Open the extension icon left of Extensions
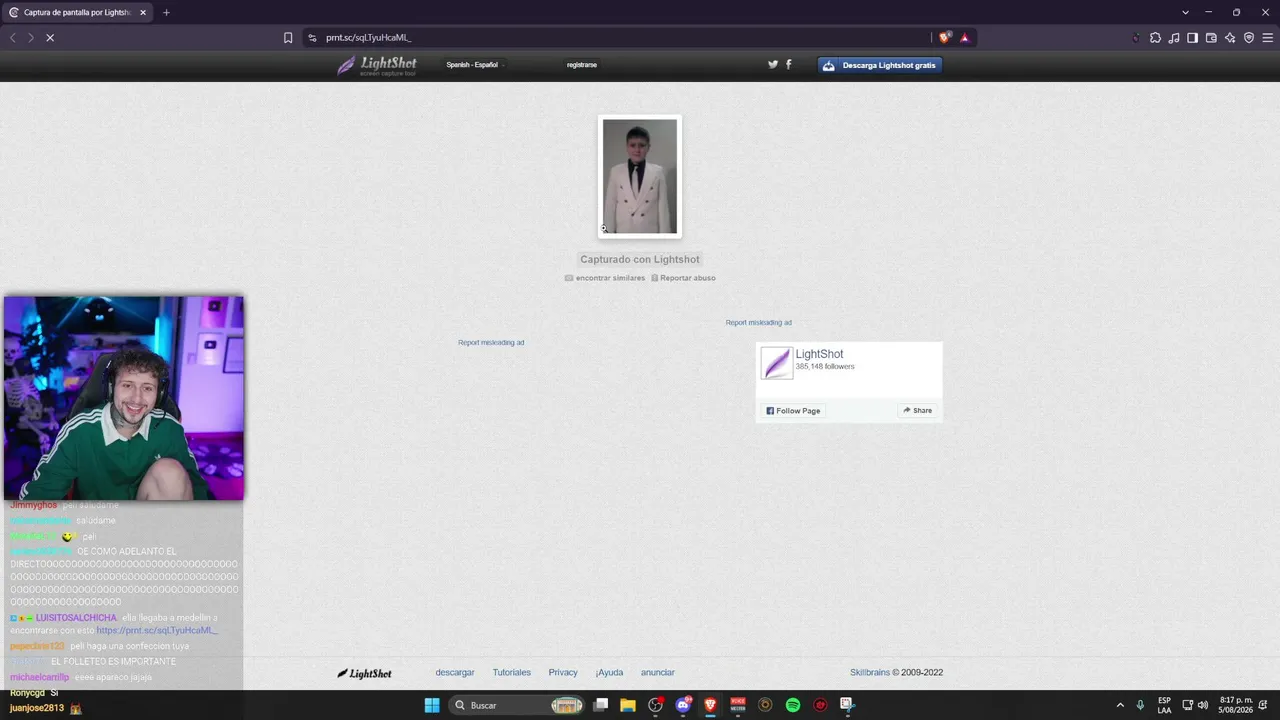This screenshot has height=720, width=1280. 1136,38
